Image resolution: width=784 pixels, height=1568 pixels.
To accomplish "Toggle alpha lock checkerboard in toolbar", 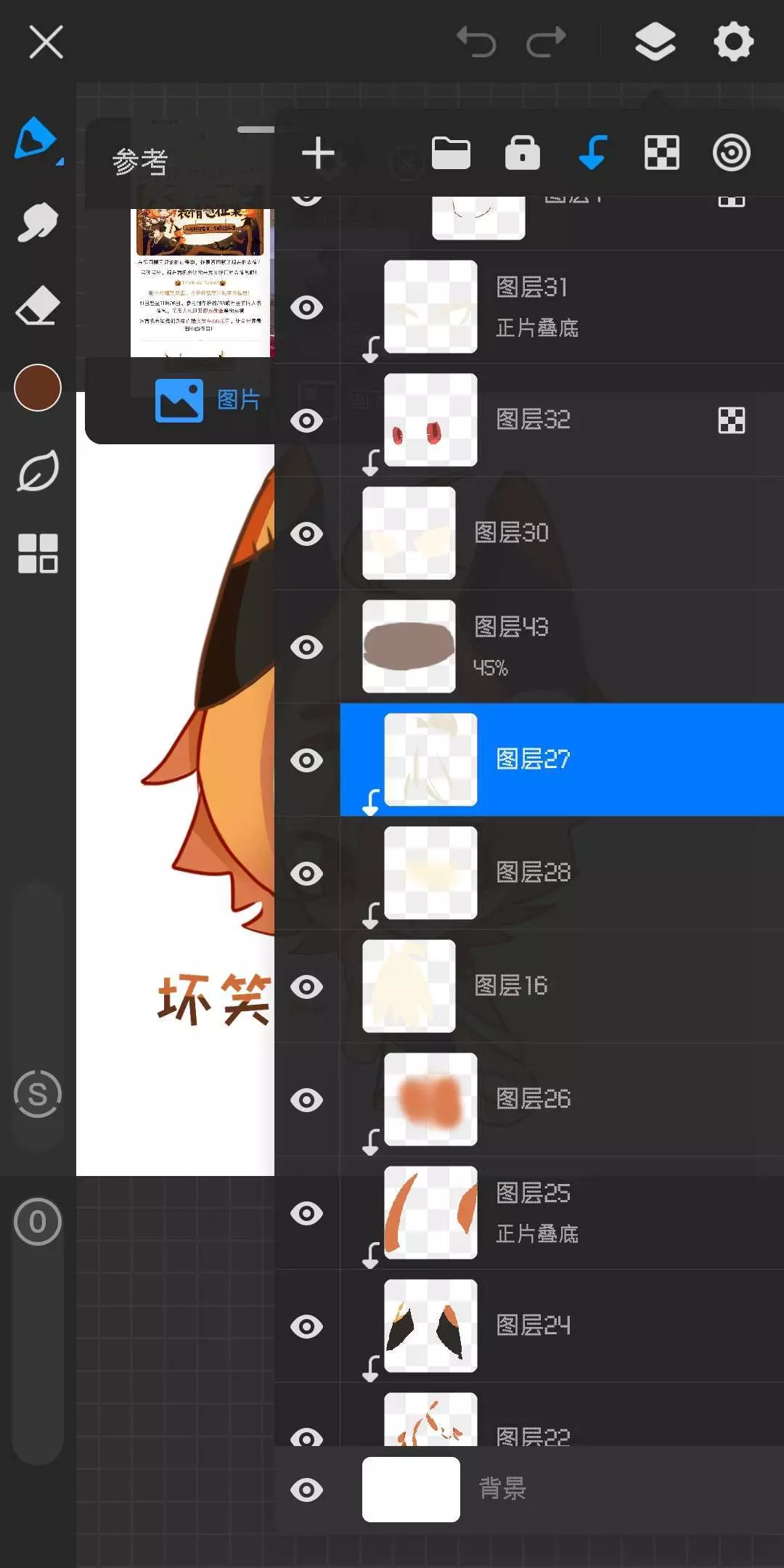I will 662,153.
